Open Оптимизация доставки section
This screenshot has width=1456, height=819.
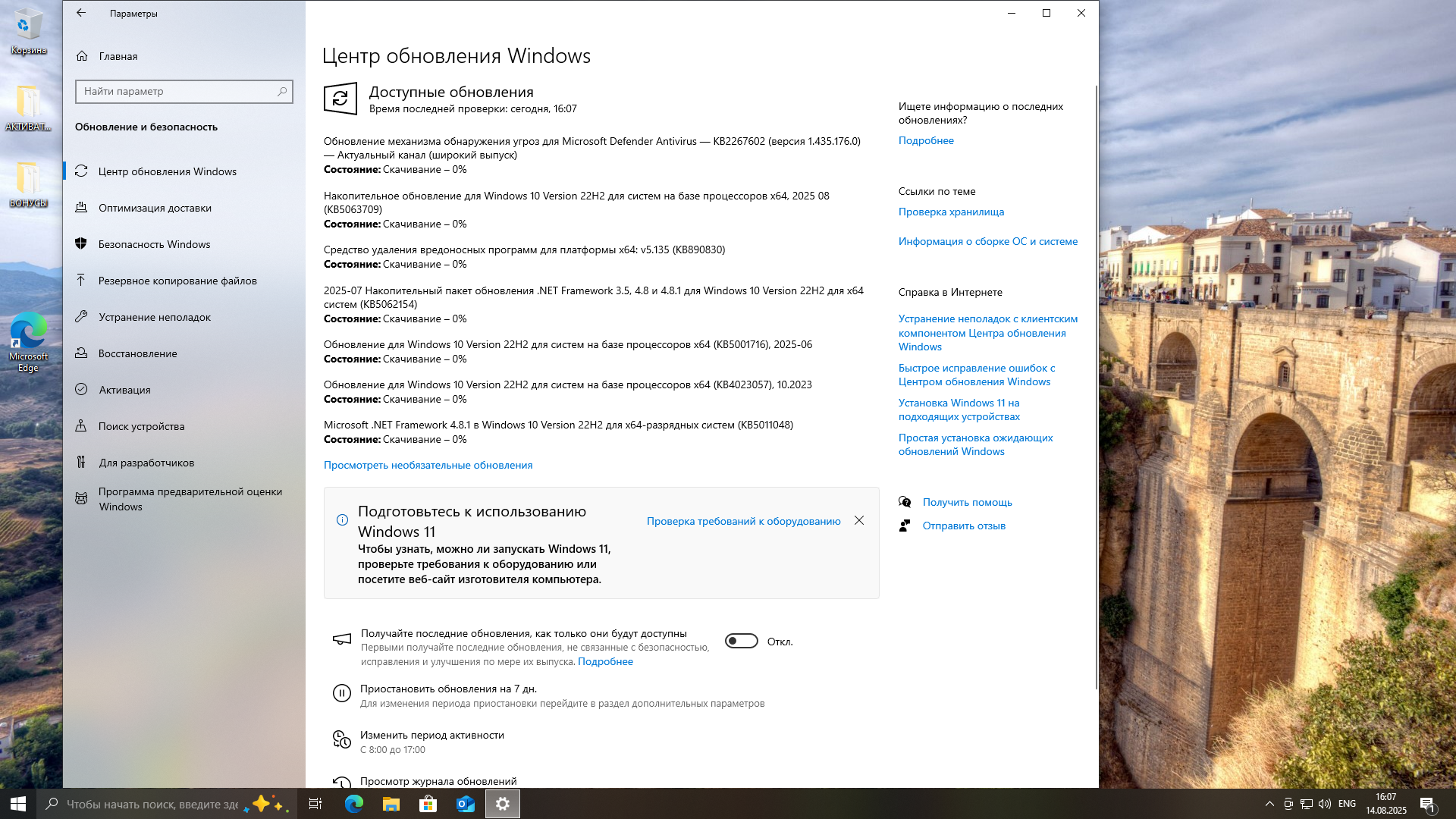pos(184,208)
